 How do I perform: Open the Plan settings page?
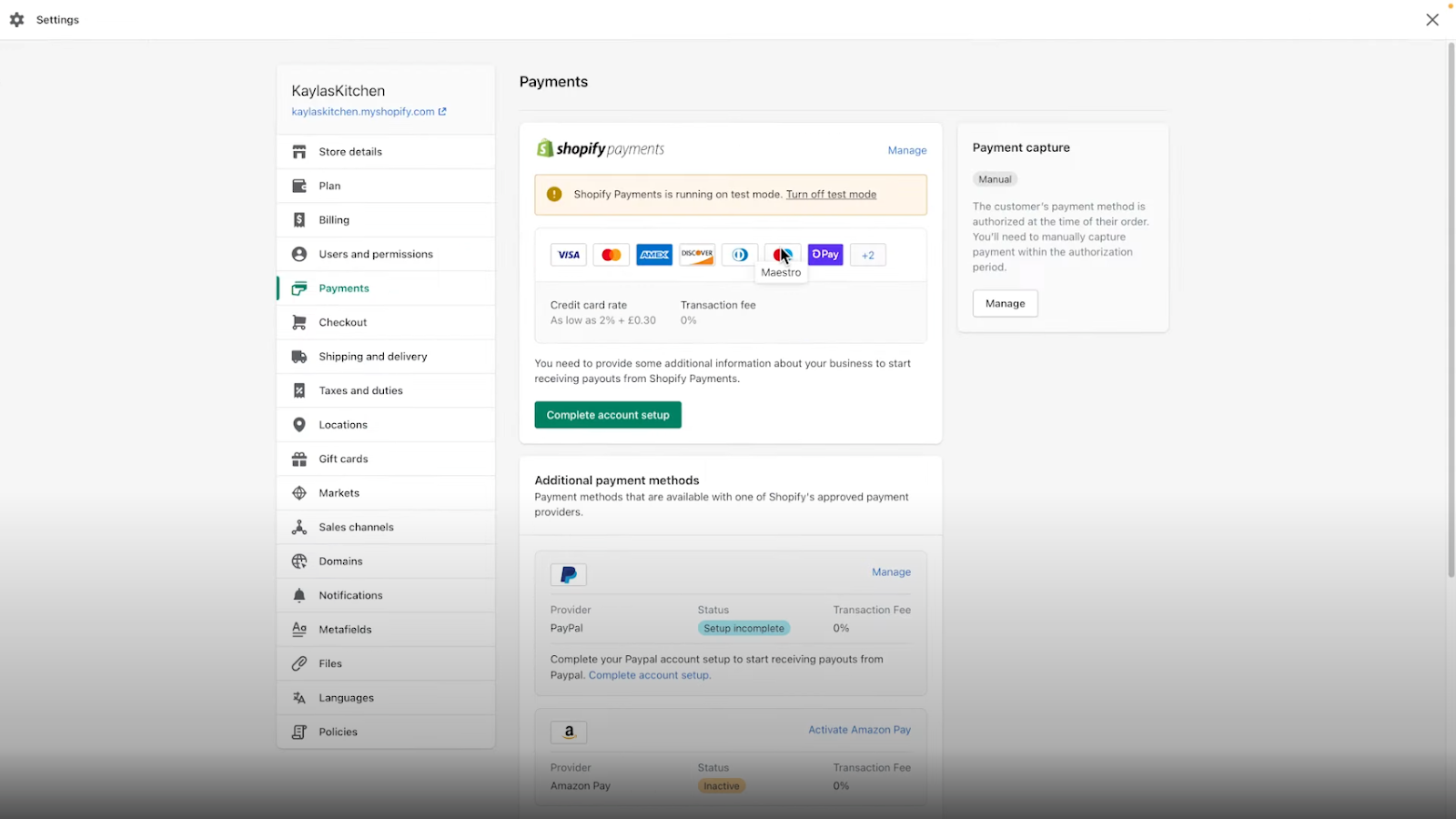click(x=386, y=186)
